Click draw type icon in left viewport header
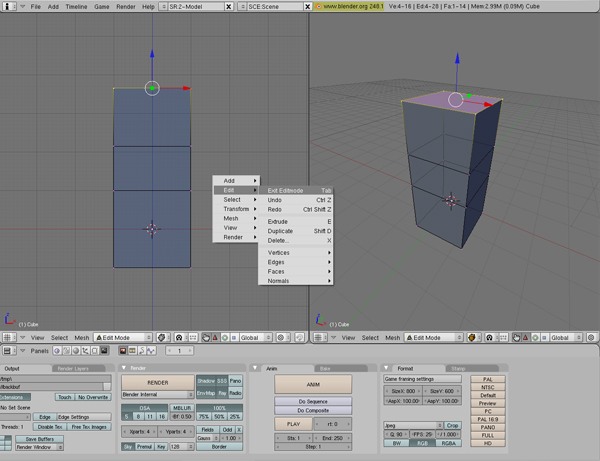Viewport: 600px width, 461px height. 161,338
